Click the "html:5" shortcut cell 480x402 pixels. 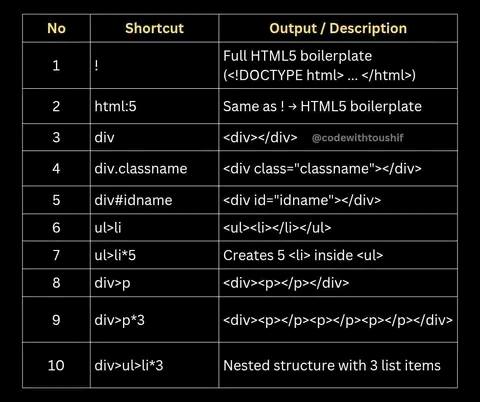click(x=154, y=106)
